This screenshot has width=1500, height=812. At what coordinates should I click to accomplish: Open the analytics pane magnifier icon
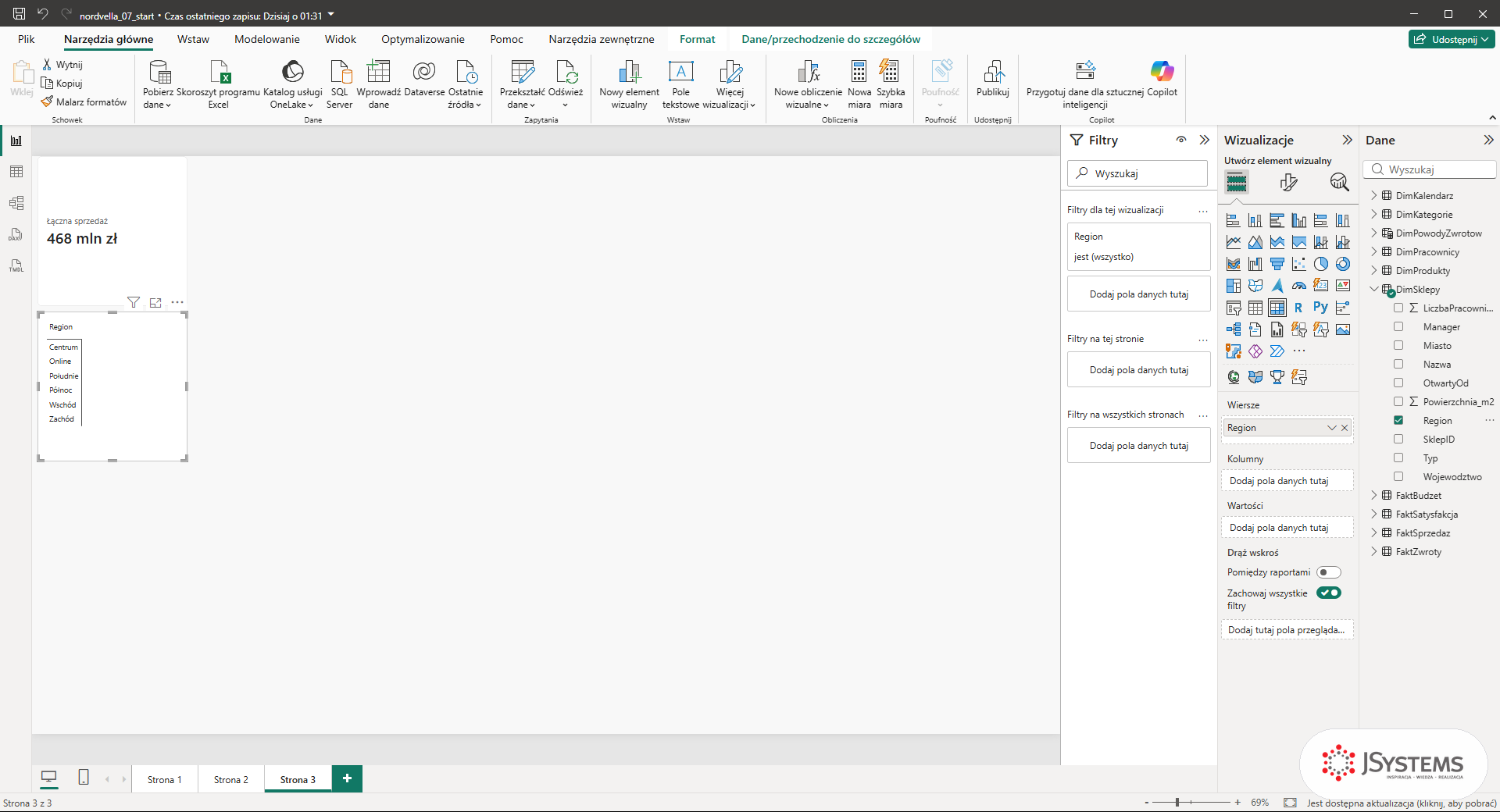point(1340,183)
